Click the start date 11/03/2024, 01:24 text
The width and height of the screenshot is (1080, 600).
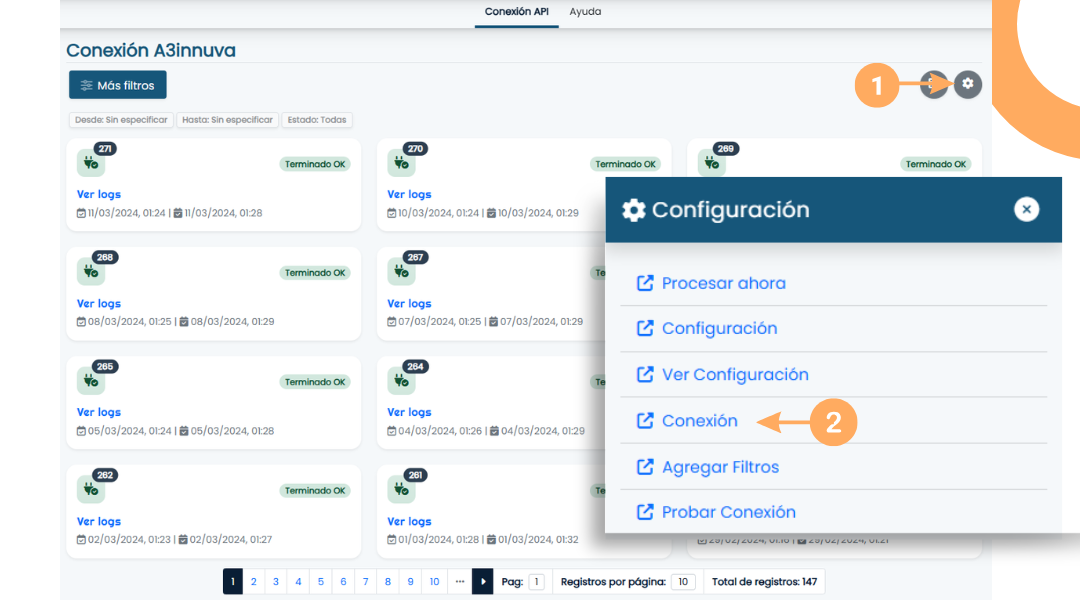tap(127, 213)
